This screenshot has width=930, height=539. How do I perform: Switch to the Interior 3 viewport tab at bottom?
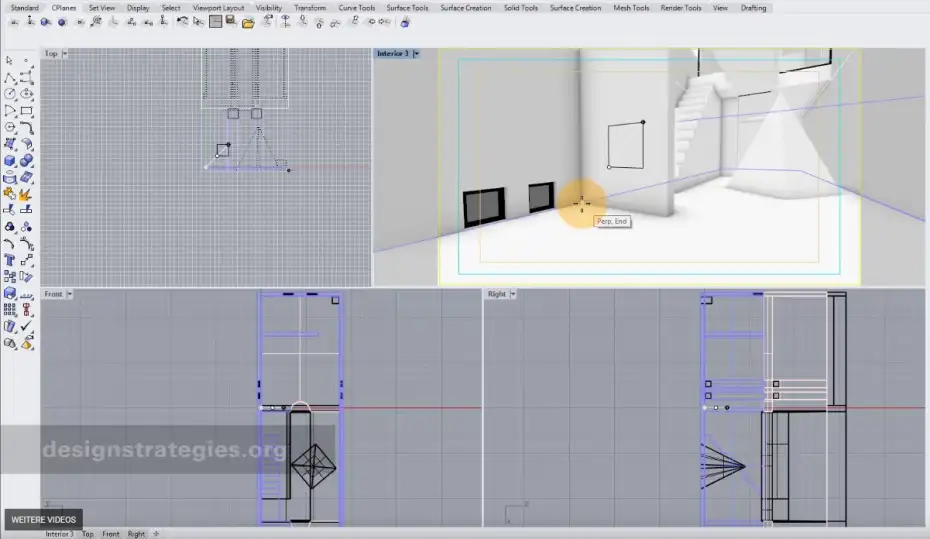(x=59, y=534)
